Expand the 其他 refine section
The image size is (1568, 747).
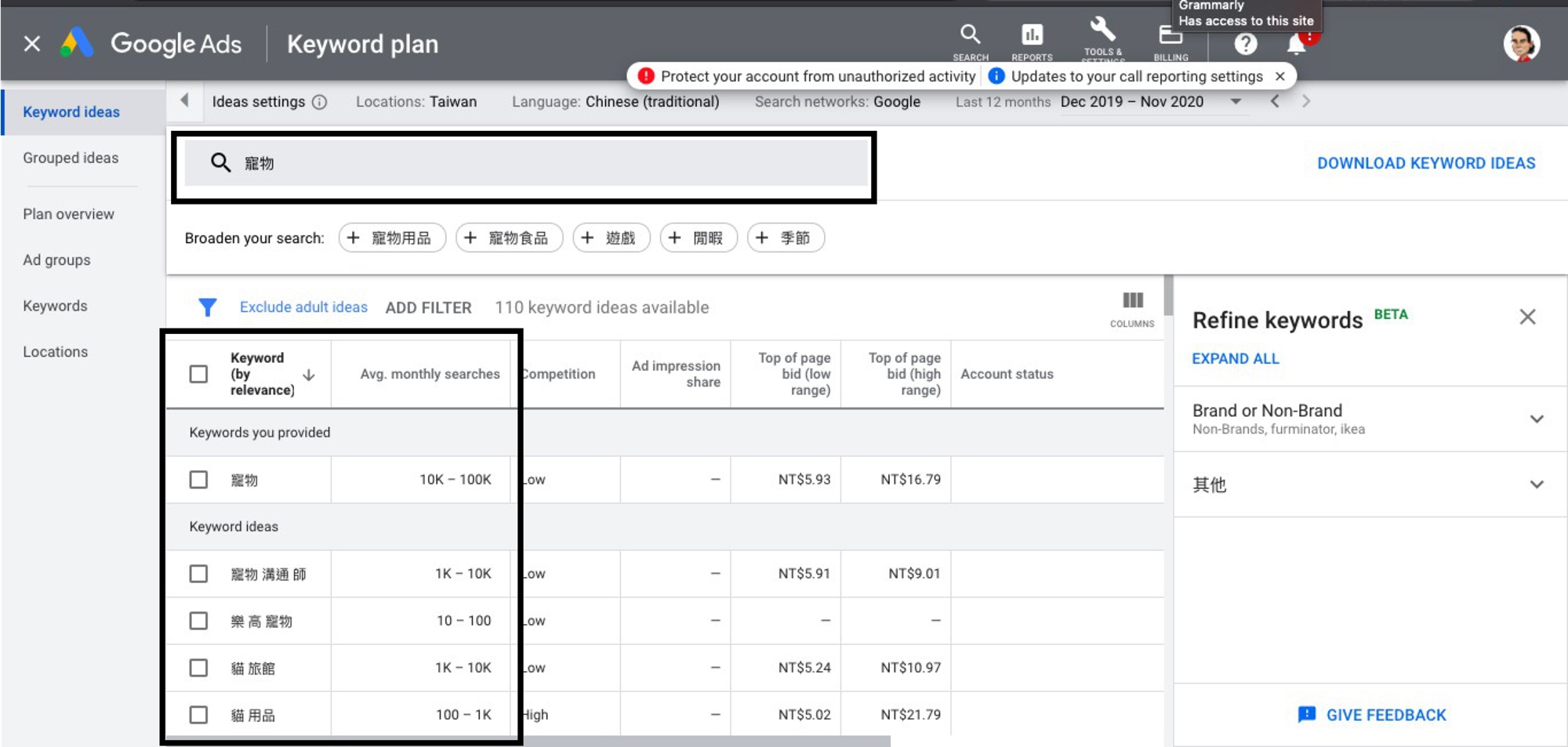pyautogui.click(x=1536, y=484)
